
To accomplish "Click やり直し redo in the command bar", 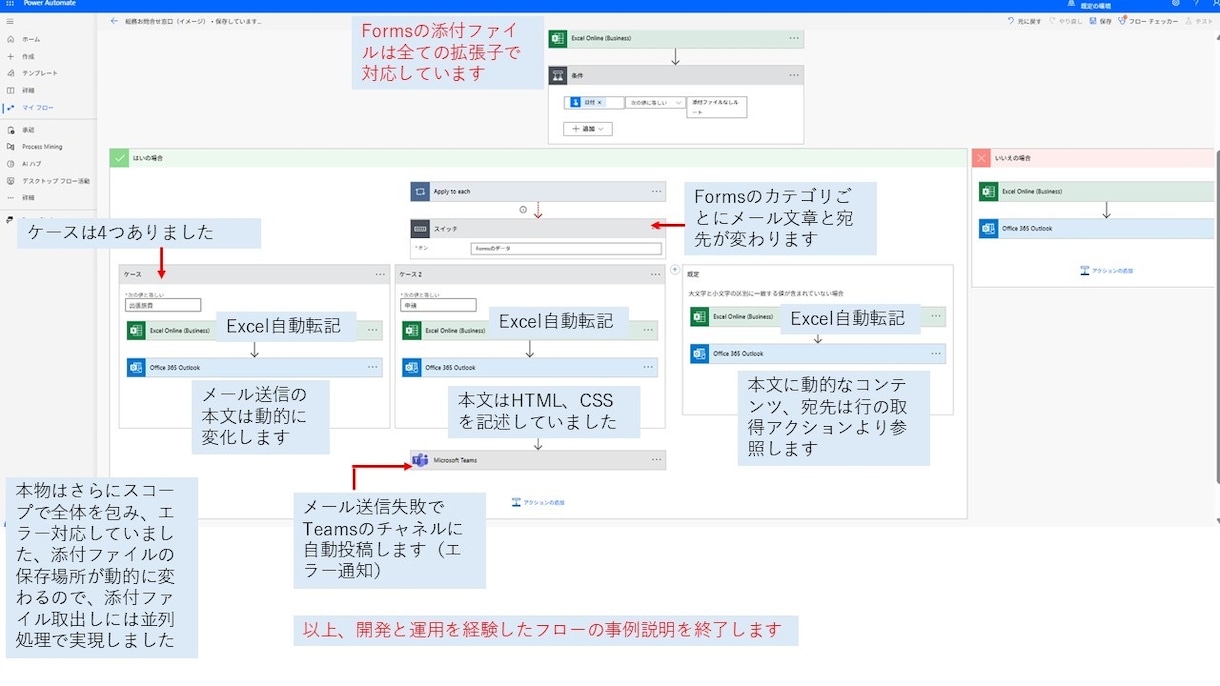I will 1066,21.
